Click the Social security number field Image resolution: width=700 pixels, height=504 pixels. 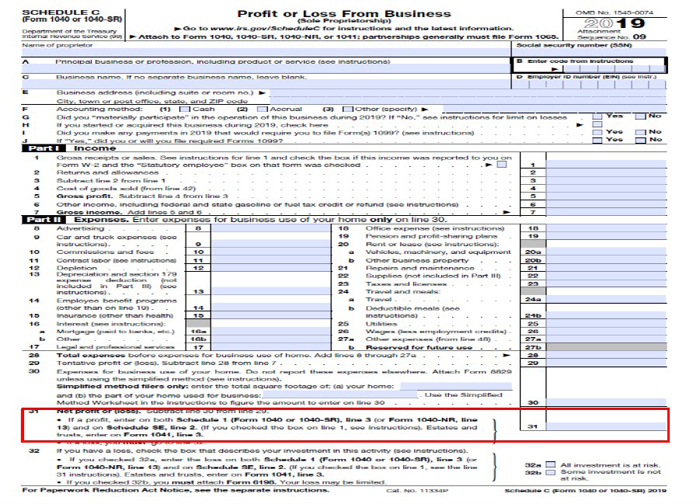point(591,52)
